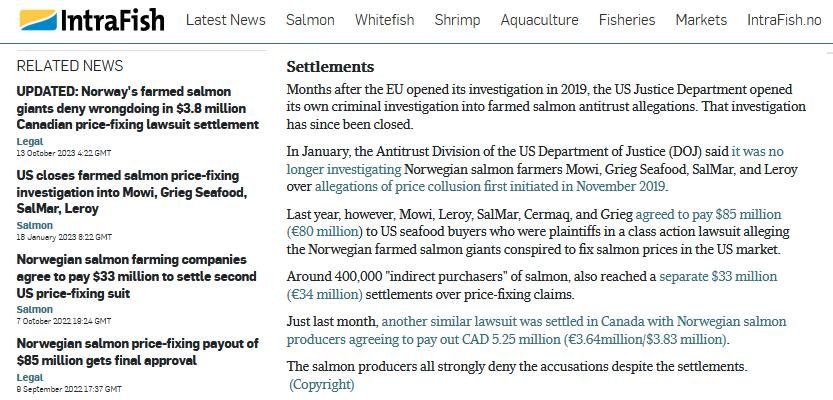833x400 pixels.
Task: Select Shrimp in the navigation bar
Action: pos(458,20)
